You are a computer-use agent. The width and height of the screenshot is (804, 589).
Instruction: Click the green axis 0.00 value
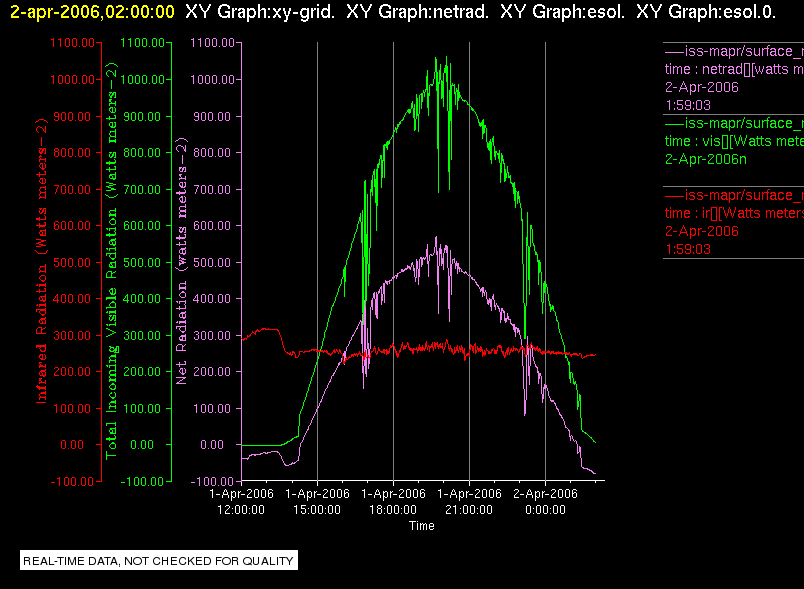coord(142,445)
